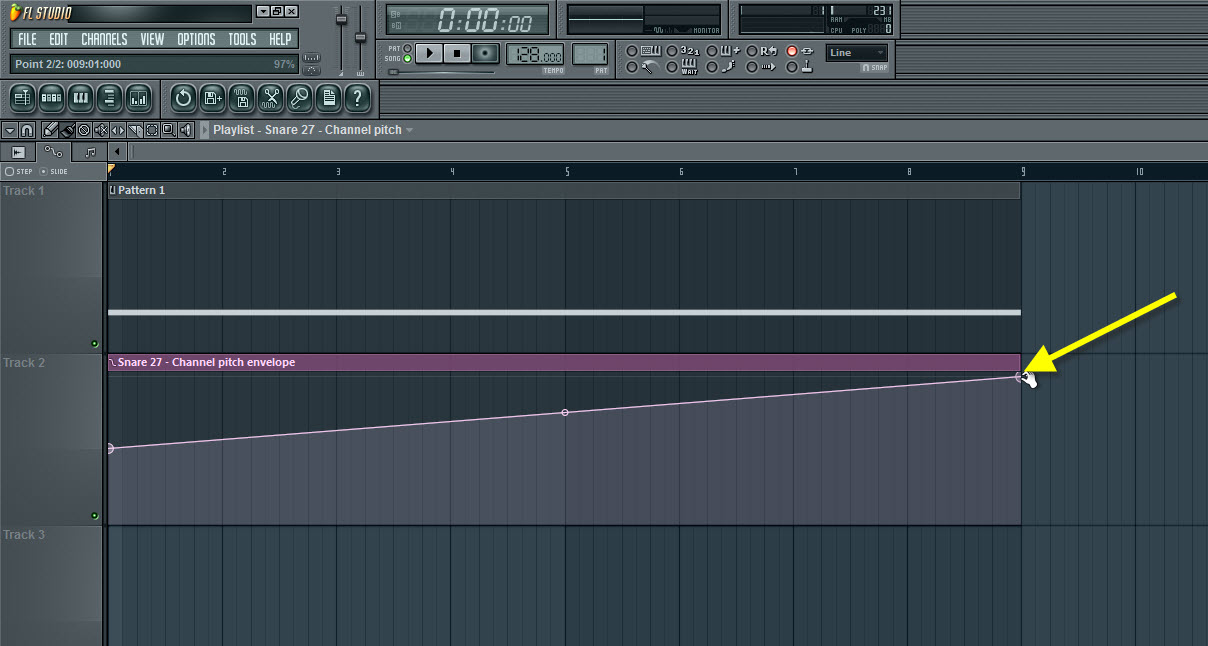This screenshot has width=1208, height=646.
Task: Open the HELP menu
Action: pyautogui.click(x=280, y=39)
